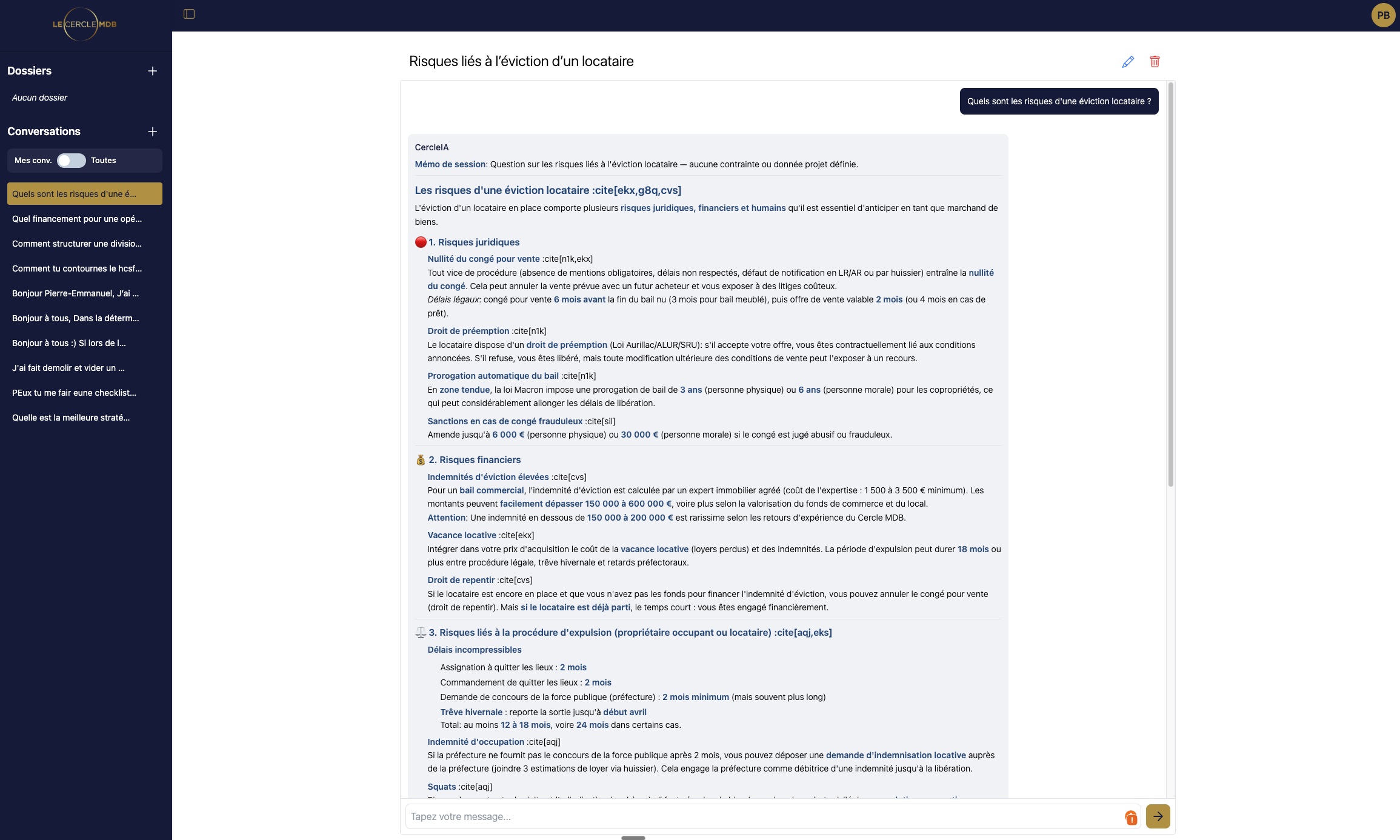Delete this conversation via trash icon
This screenshot has height=840, width=1400.
[x=1155, y=61]
